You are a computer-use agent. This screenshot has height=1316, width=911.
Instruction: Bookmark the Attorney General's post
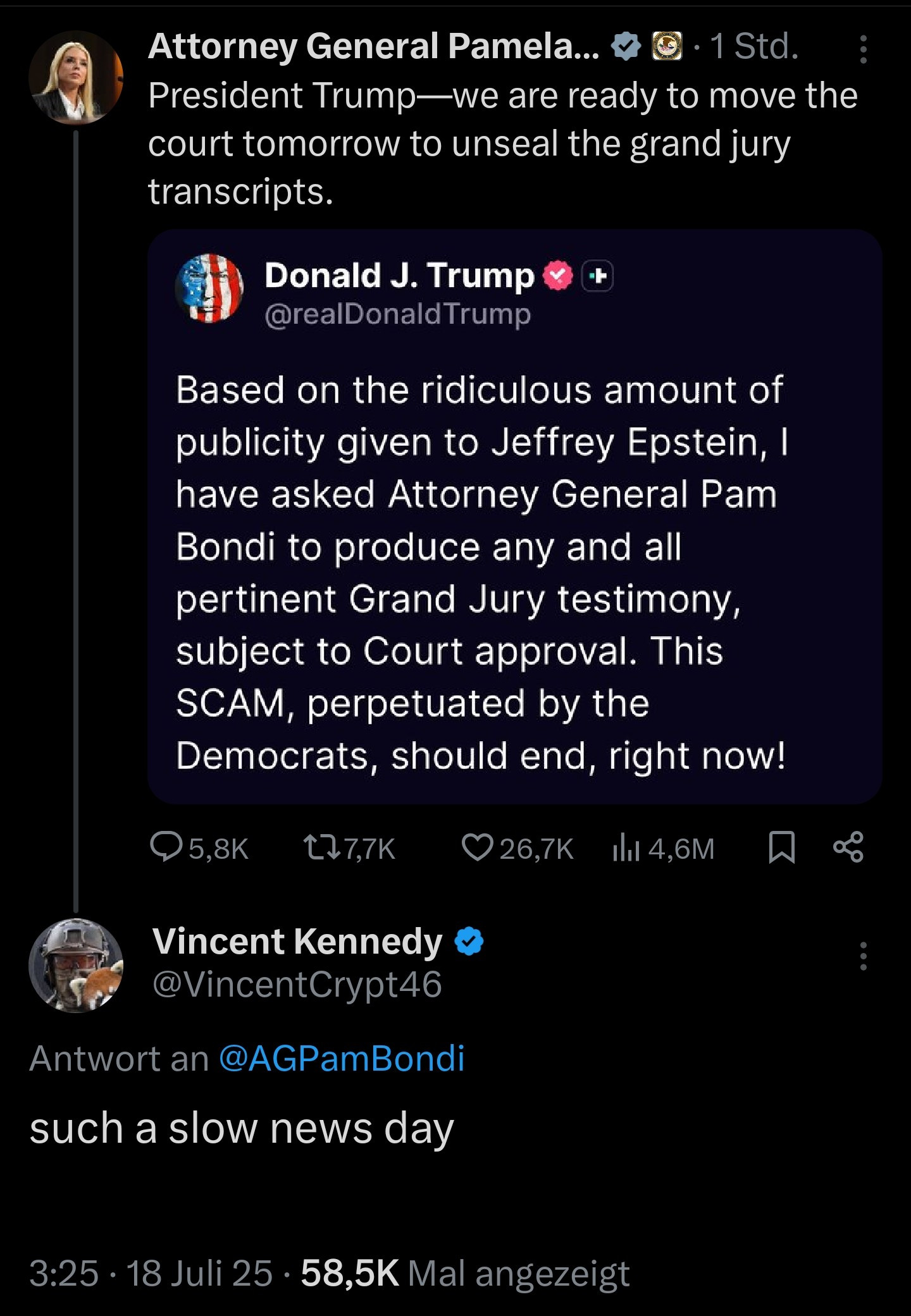pos(781,848)
